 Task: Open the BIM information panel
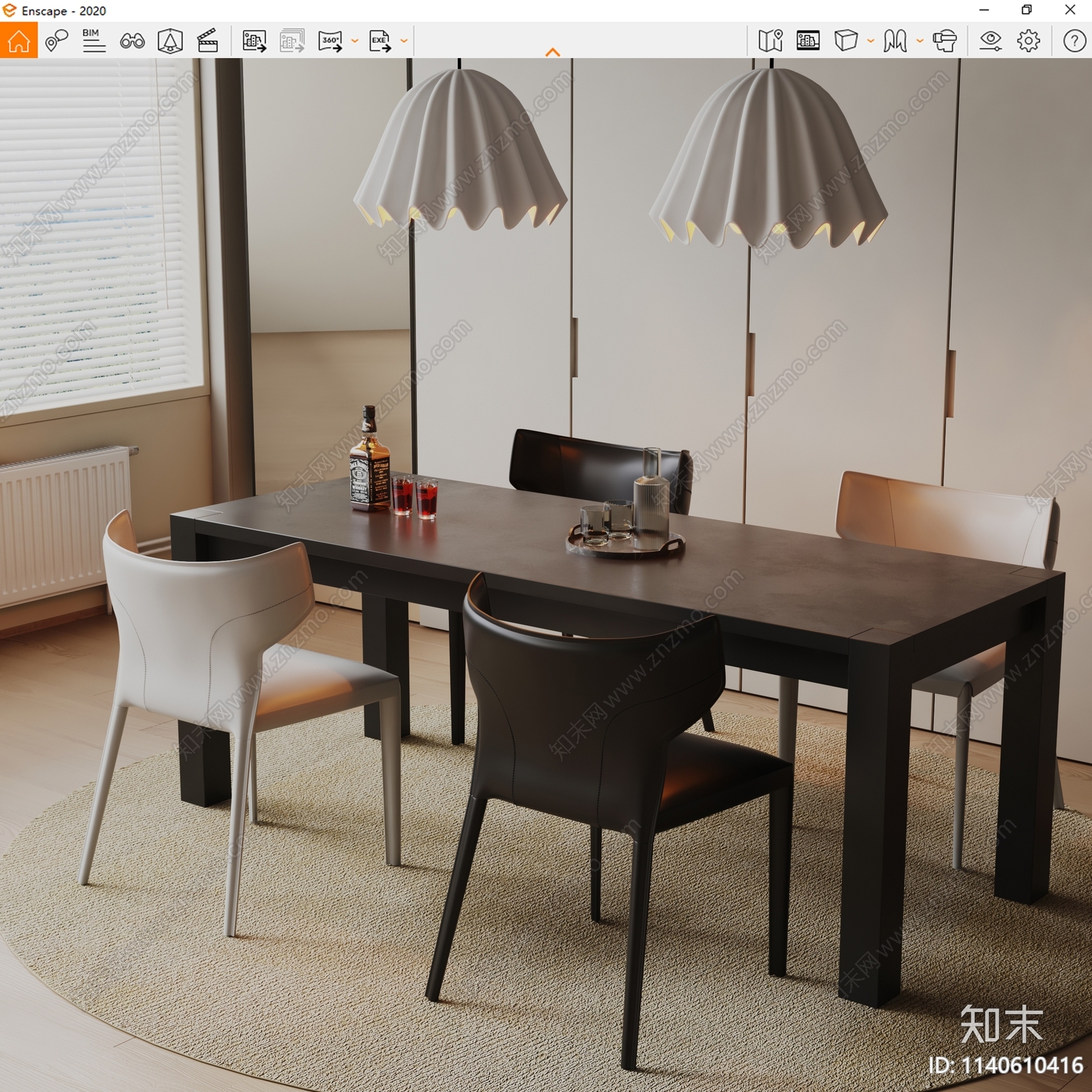tap(94, 40)
